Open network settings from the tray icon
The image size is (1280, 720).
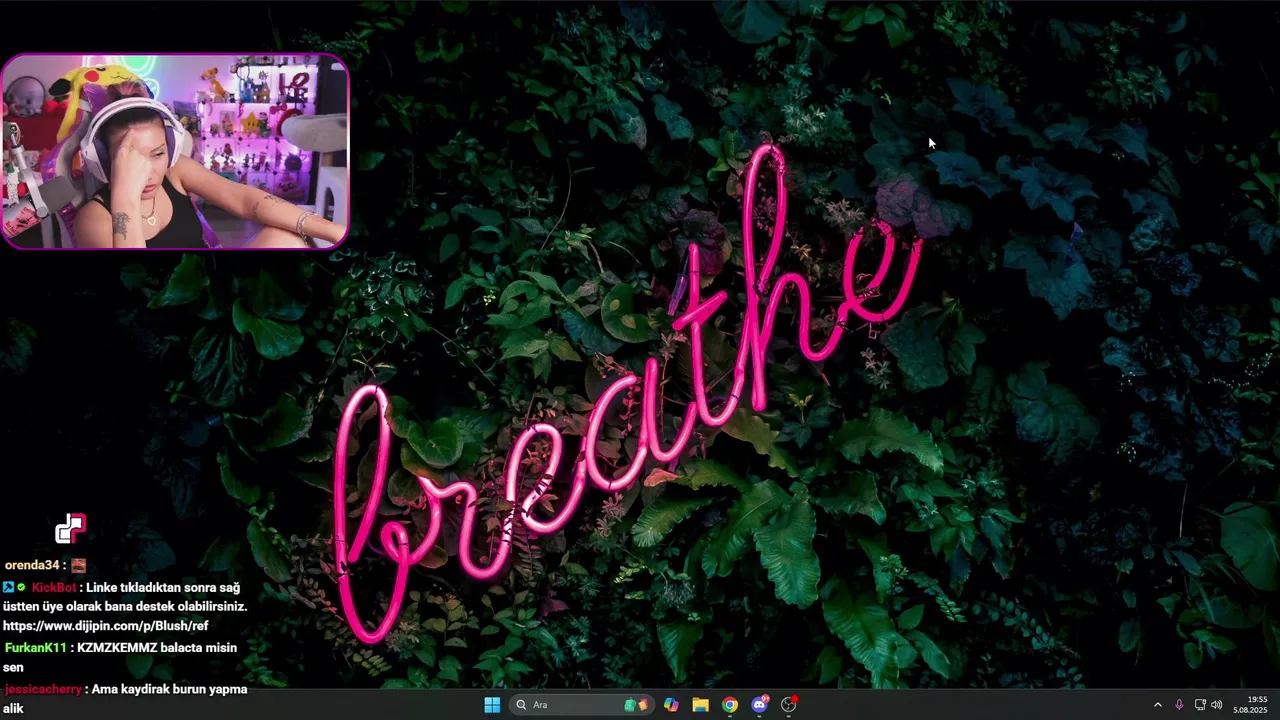coord(1200,705)
